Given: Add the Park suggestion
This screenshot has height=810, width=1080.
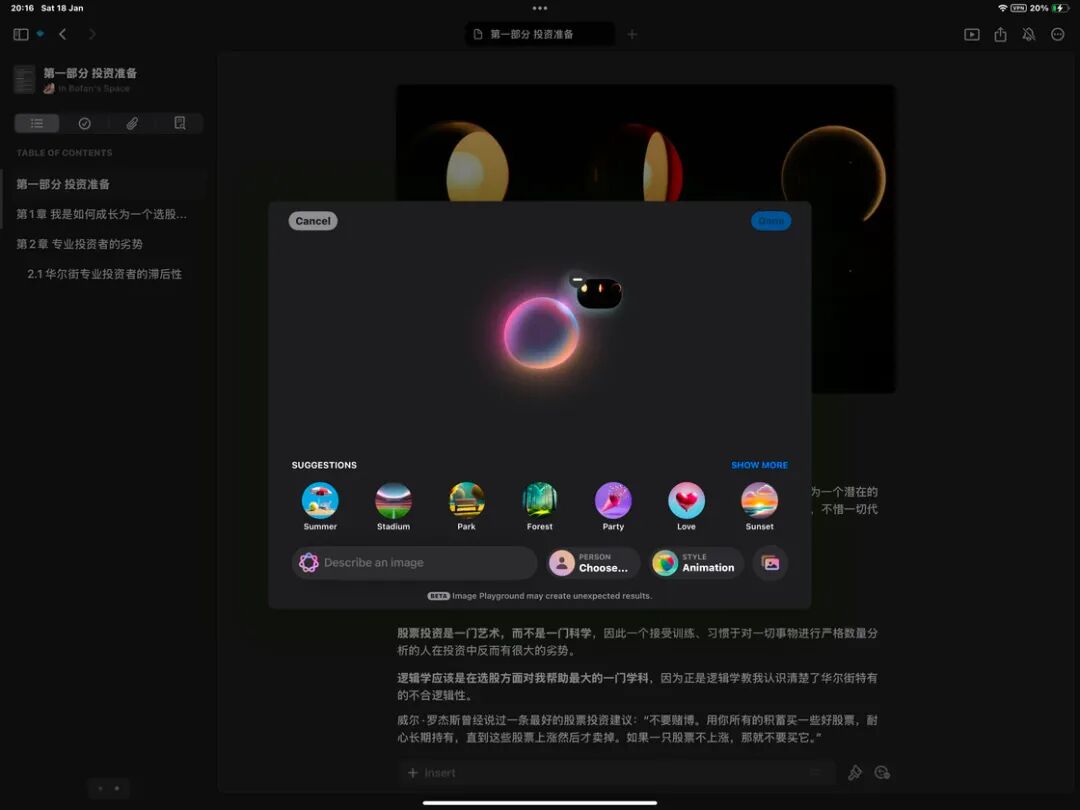Looking at the screenshot, I should click(466, 506).
